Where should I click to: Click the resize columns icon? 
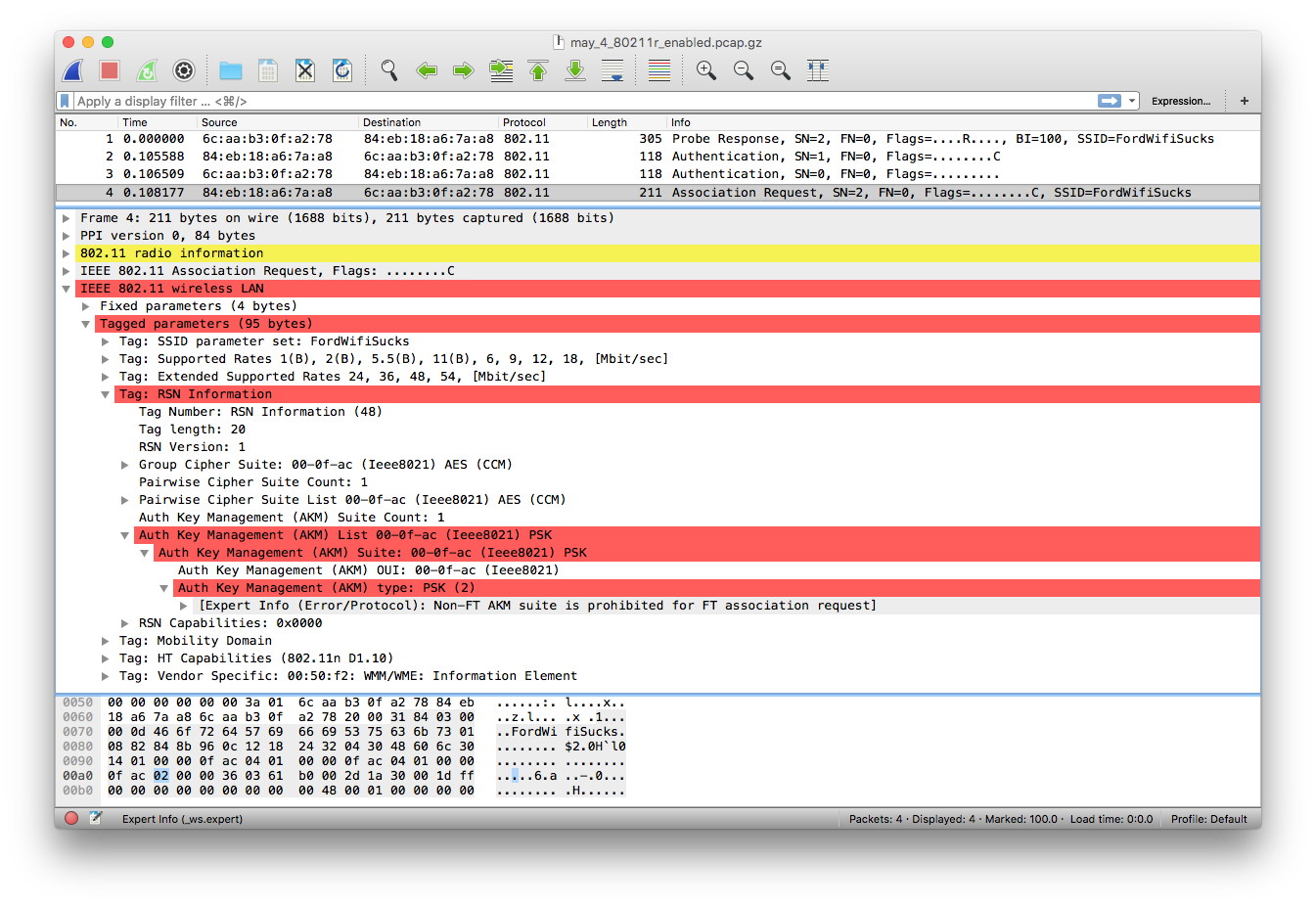click(x=818, y=70)
